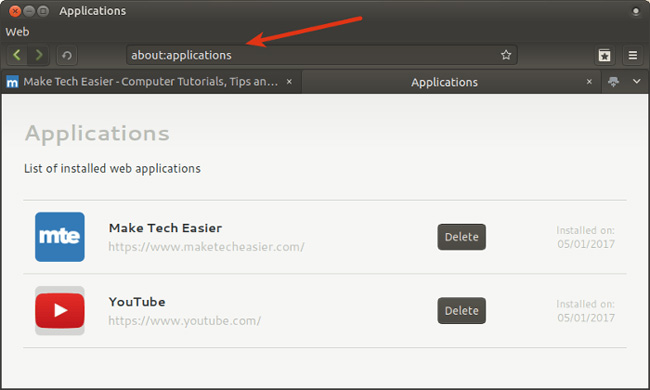650x390 pixels.
Task: Click the https://www.maketecheasier.com/ URL text
Action: tap(206, 247)
